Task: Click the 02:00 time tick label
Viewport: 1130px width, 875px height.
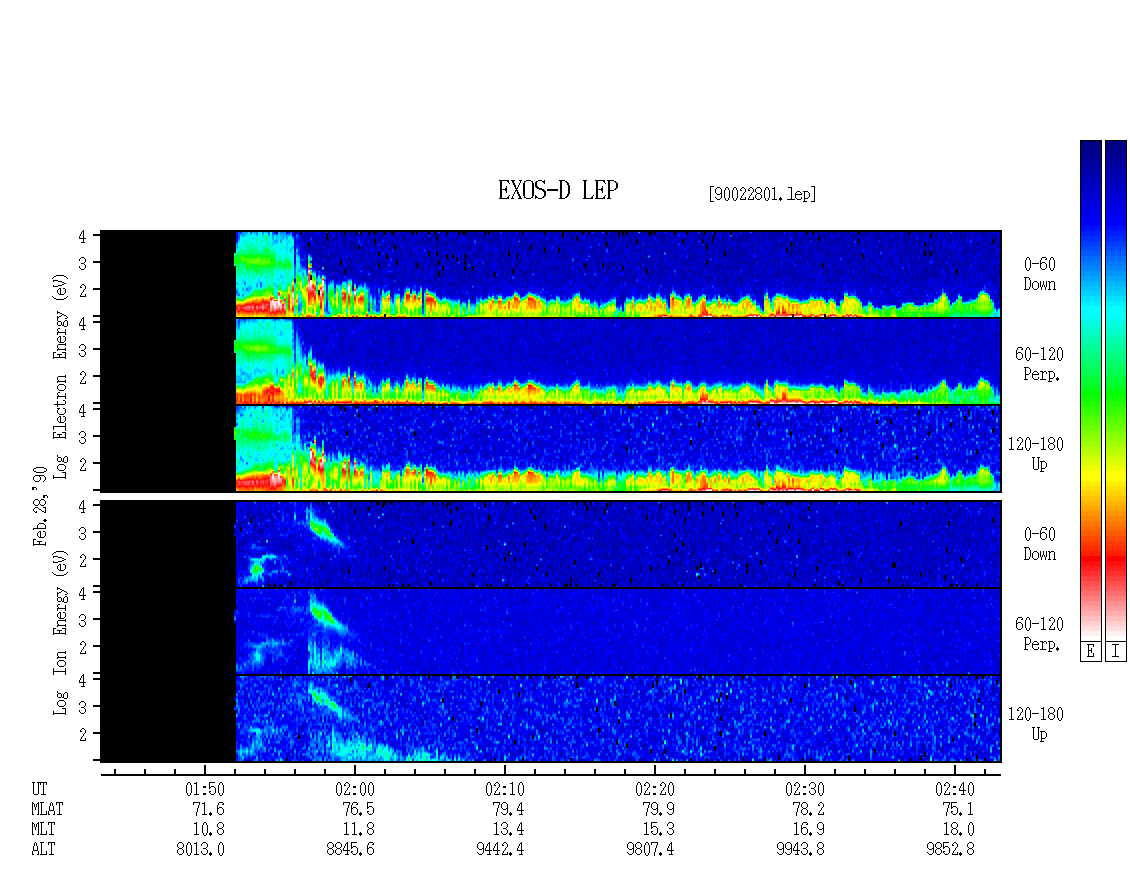Action: pyautogui.click(x=355, y=789)
